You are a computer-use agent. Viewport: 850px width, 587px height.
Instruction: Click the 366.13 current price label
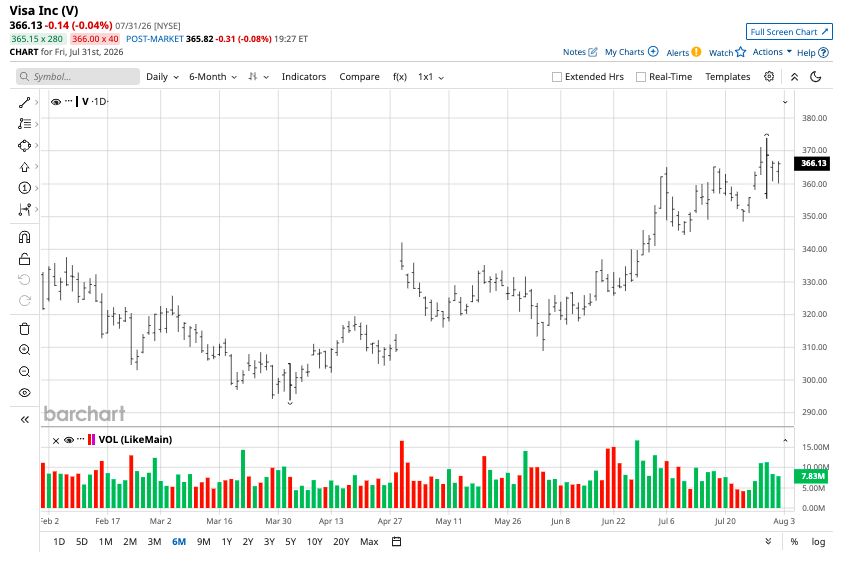click(813, 163)
